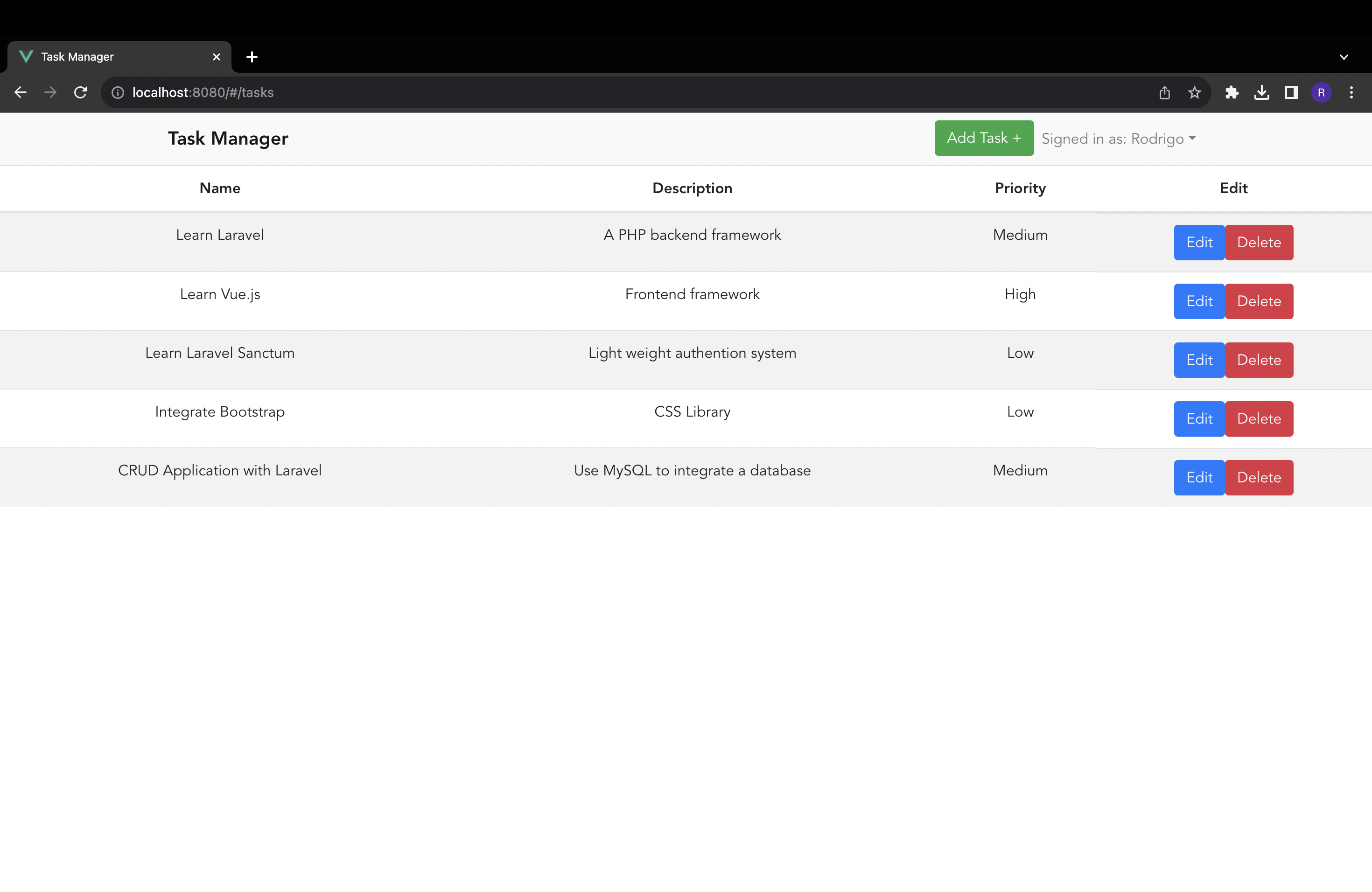
Task: Click the browser back arrow
Action: pyautogui.click(x=21, y=92)
